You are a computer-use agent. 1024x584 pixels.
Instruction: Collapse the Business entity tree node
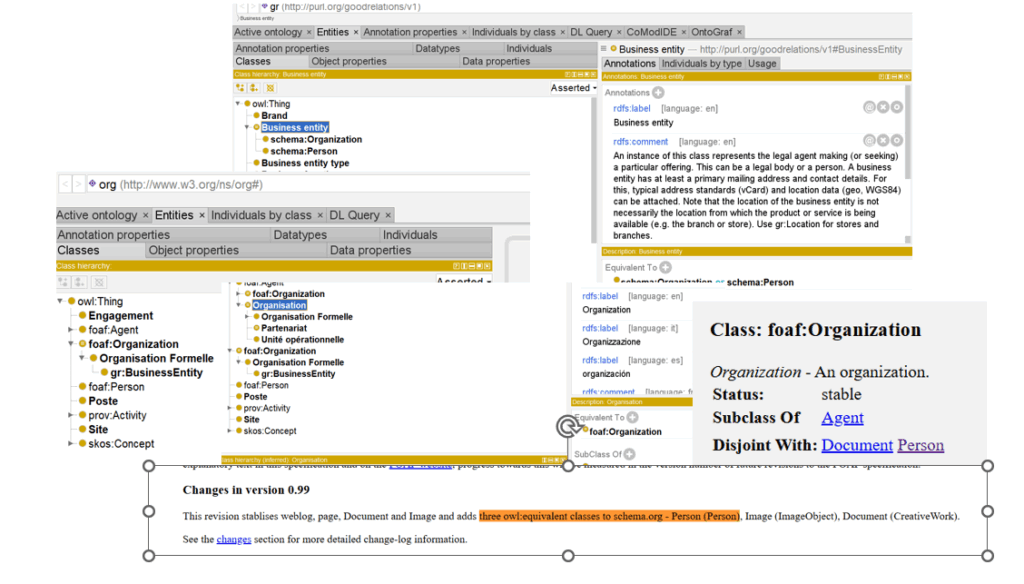247,128
